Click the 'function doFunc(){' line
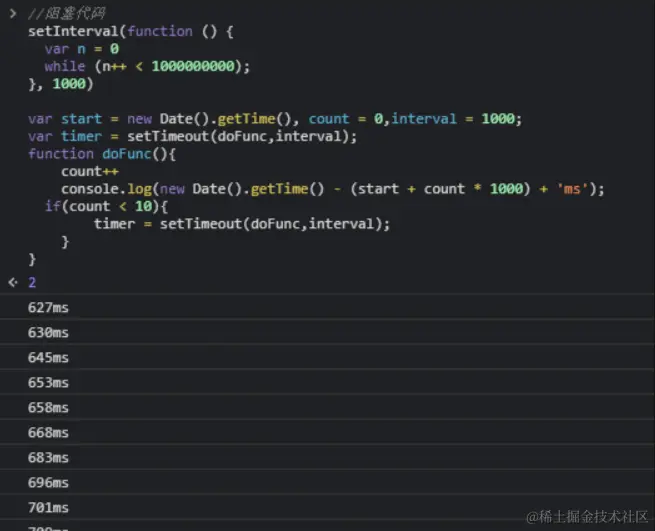 [102, 154]
